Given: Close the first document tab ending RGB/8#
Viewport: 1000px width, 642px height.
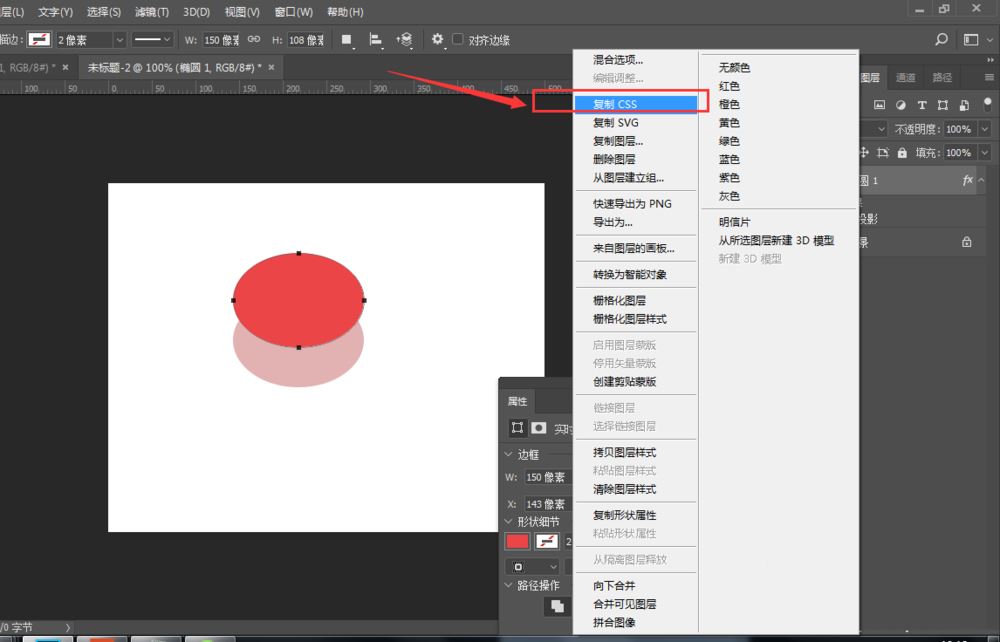Looking at the screenshot, I should click(x=65, y=67).
